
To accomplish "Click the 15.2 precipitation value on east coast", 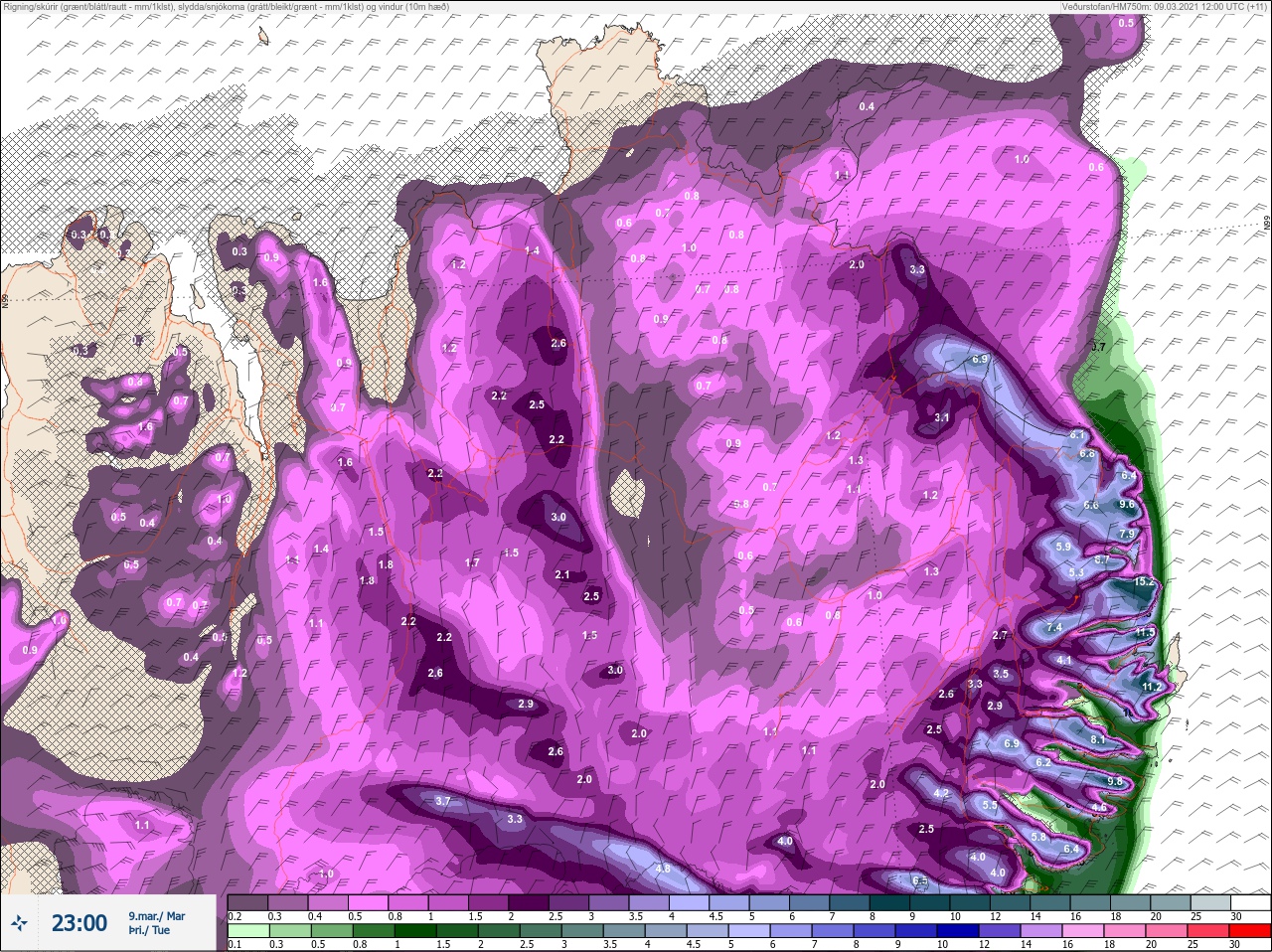I will point(1145,581).
